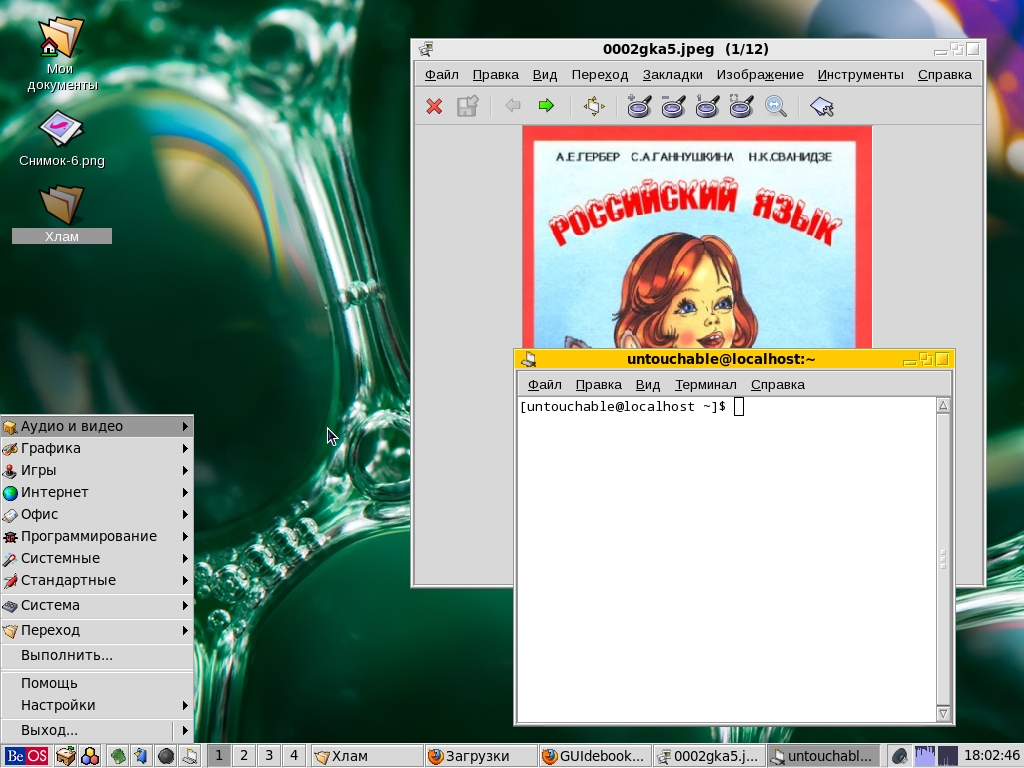Open the Терминал menu in the terminal window

point(705,385)
